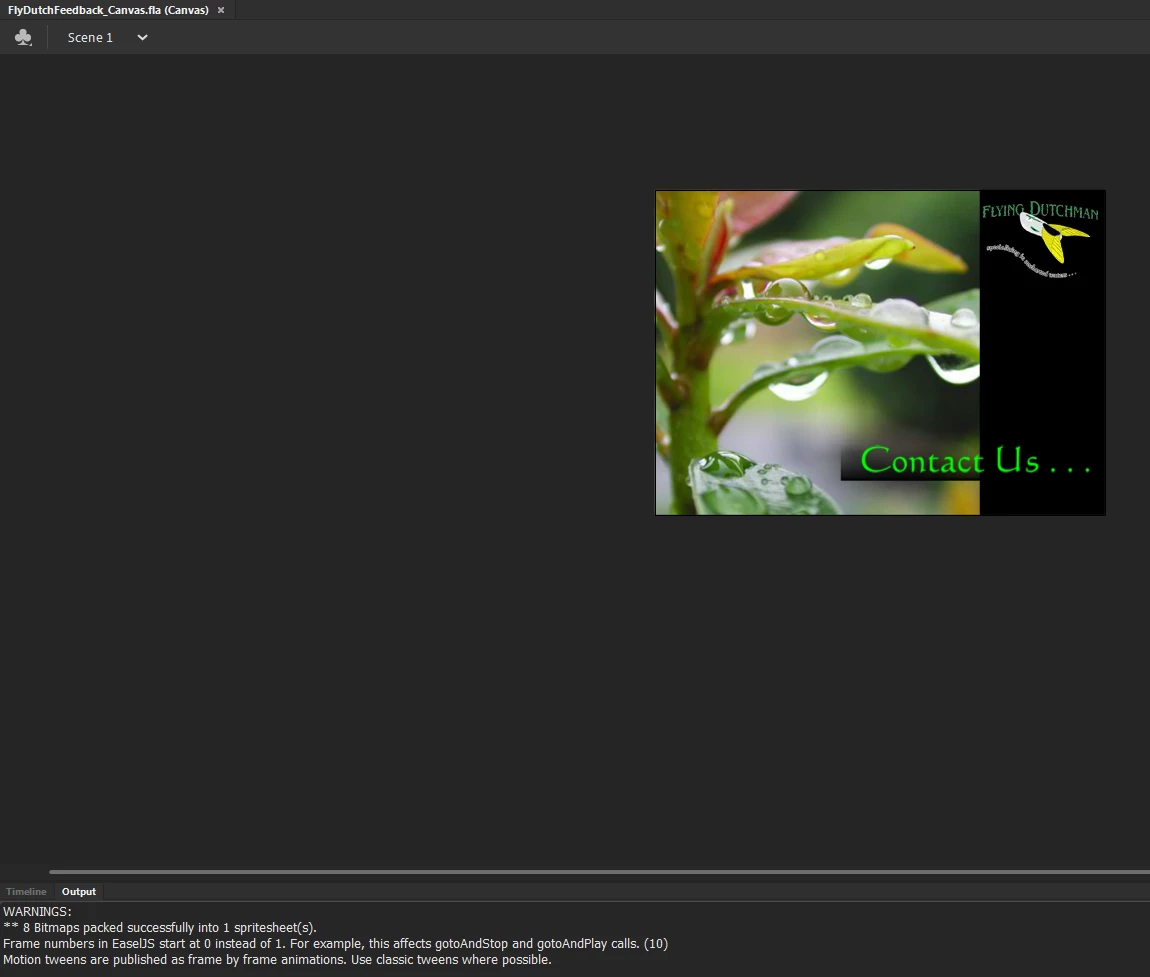Close the FlyDutchFeedback_Canvas.fla tab

coord(221,10)
